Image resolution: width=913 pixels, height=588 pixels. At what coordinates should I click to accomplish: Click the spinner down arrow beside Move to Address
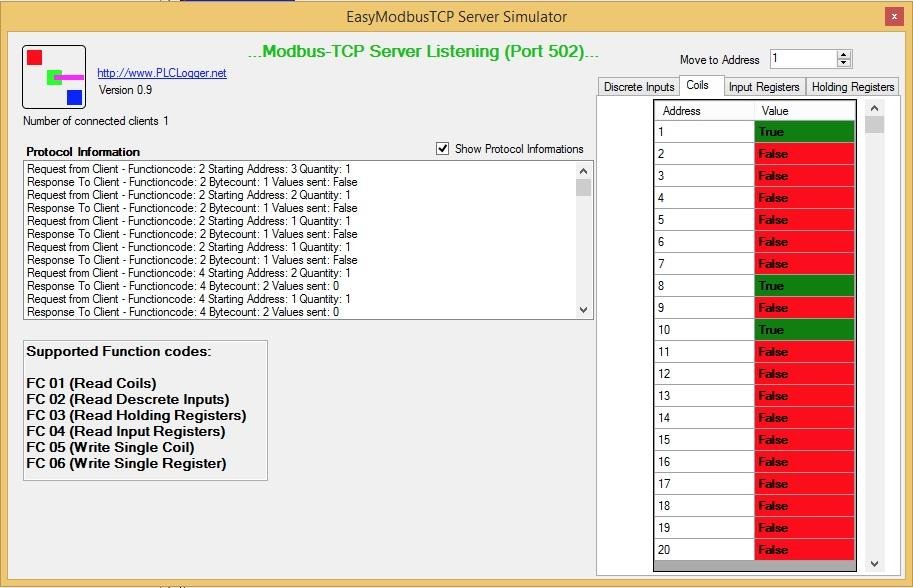(x=844, y=63)
